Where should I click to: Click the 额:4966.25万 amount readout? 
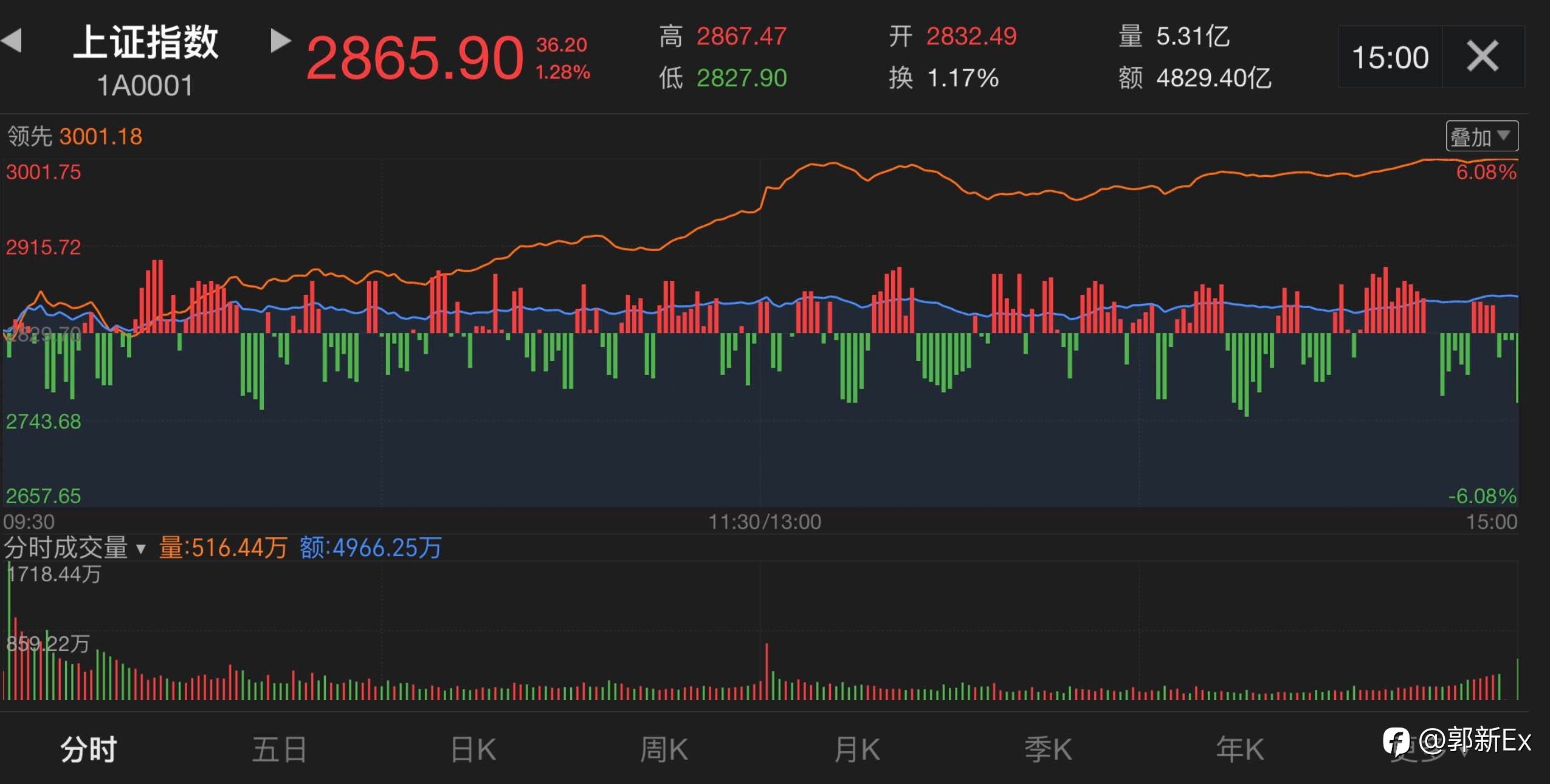coord(370,548)
